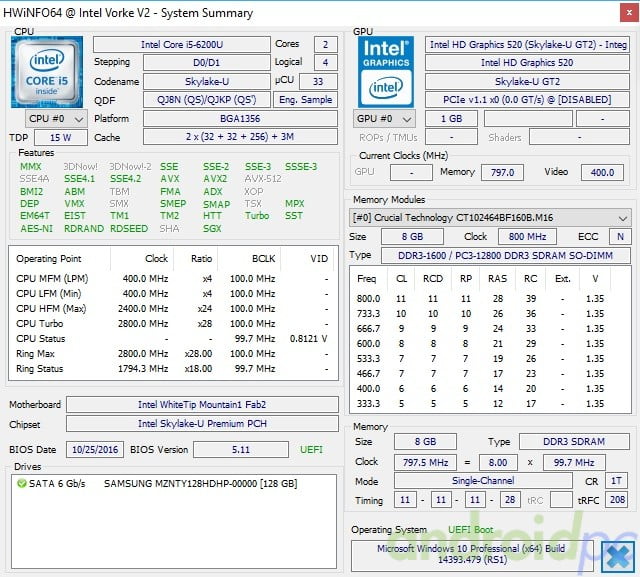The image size is (640, 577).
Task: Click the BIOS Version value 5.11
Action: pyautogui.click(x=241, y=450)
